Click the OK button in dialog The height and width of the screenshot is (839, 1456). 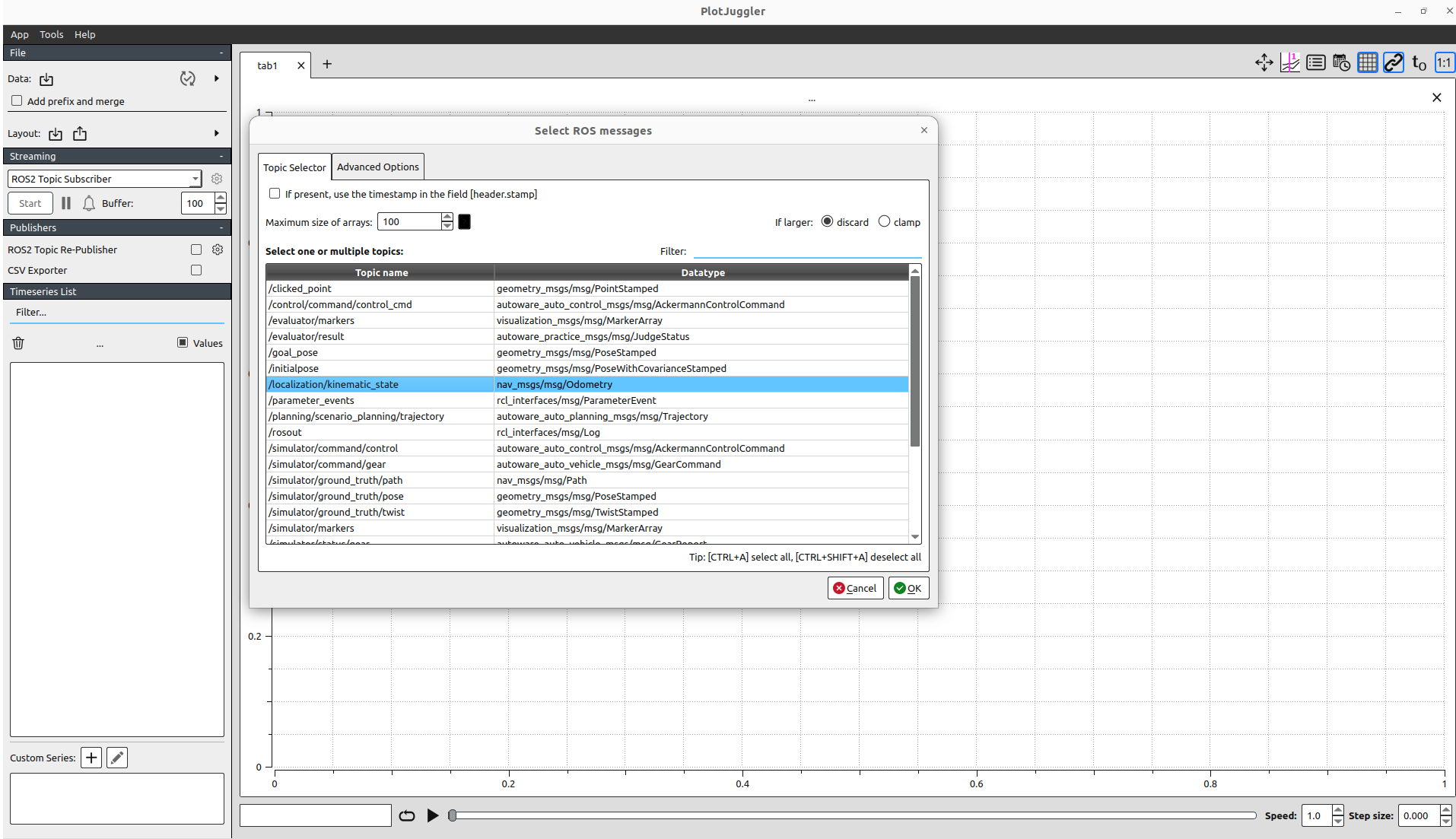point(908,588)
